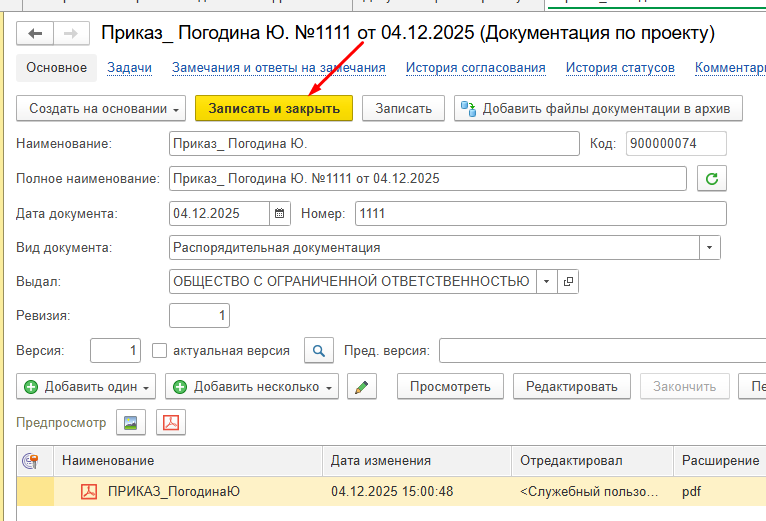Switch to the 'Задачи' tab
This screenshot has width=766, height=521.
click(129, 68)
